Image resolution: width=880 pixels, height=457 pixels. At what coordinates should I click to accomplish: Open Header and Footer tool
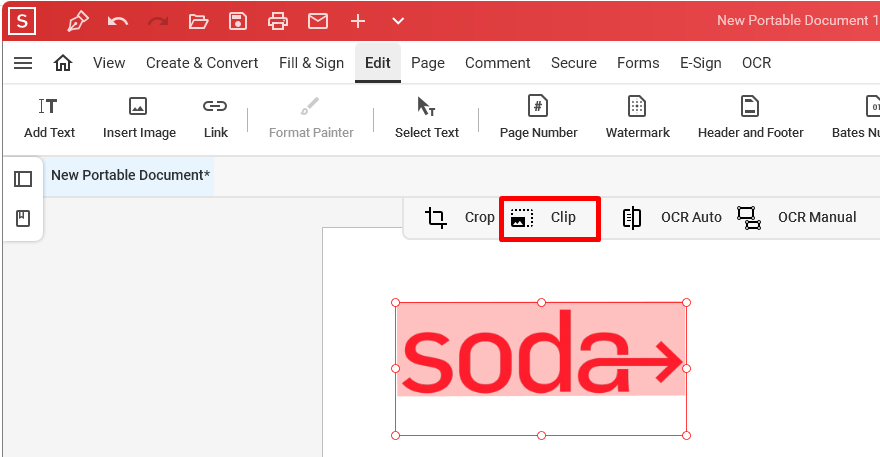click(750, 118)
